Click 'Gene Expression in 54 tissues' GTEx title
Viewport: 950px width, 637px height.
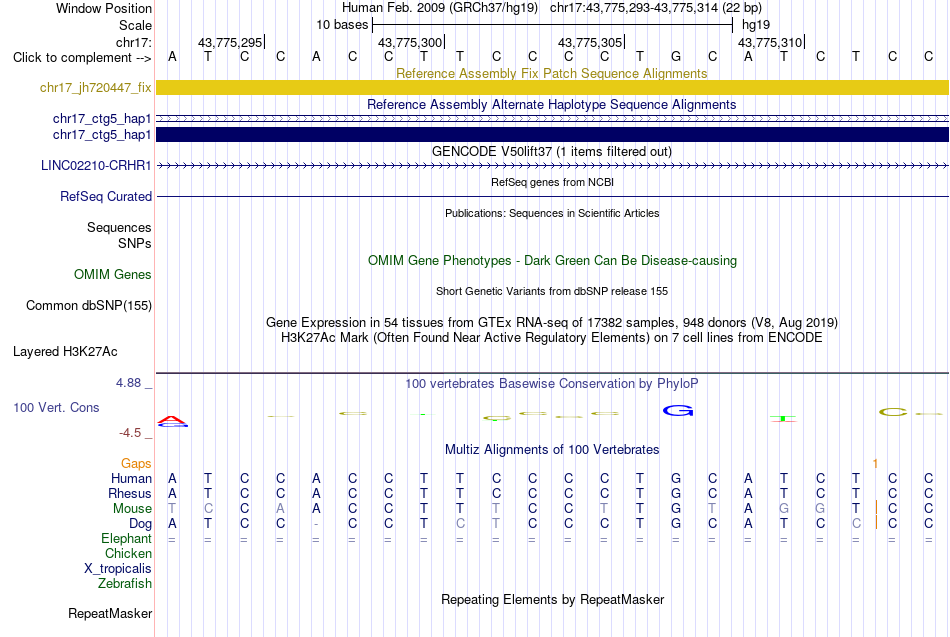tap(552, 322)
